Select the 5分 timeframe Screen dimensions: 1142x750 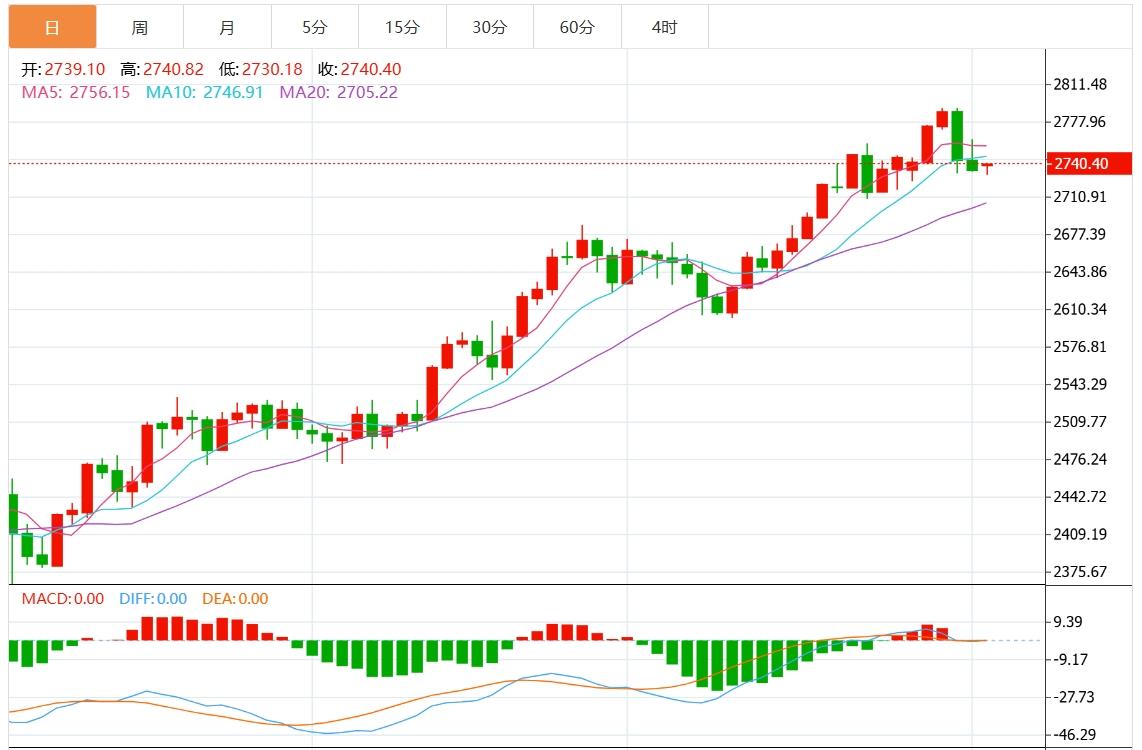point(314,27)
